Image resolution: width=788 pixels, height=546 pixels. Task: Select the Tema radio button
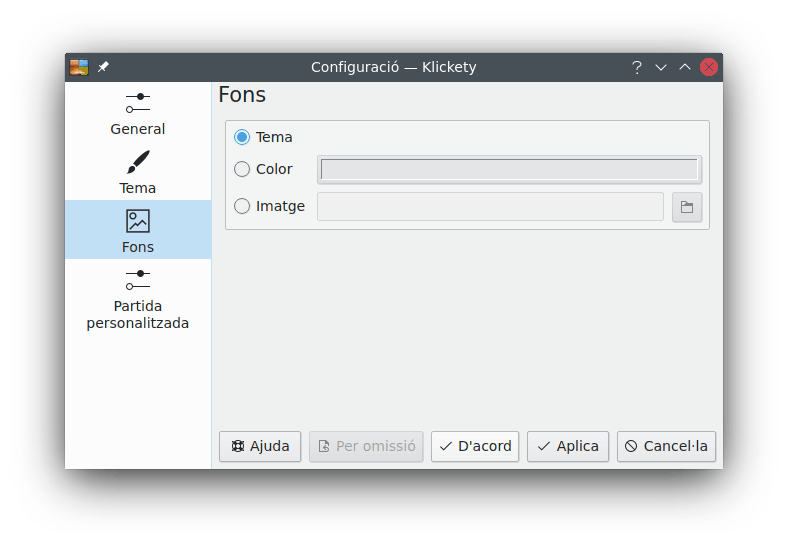pos(242,137)
